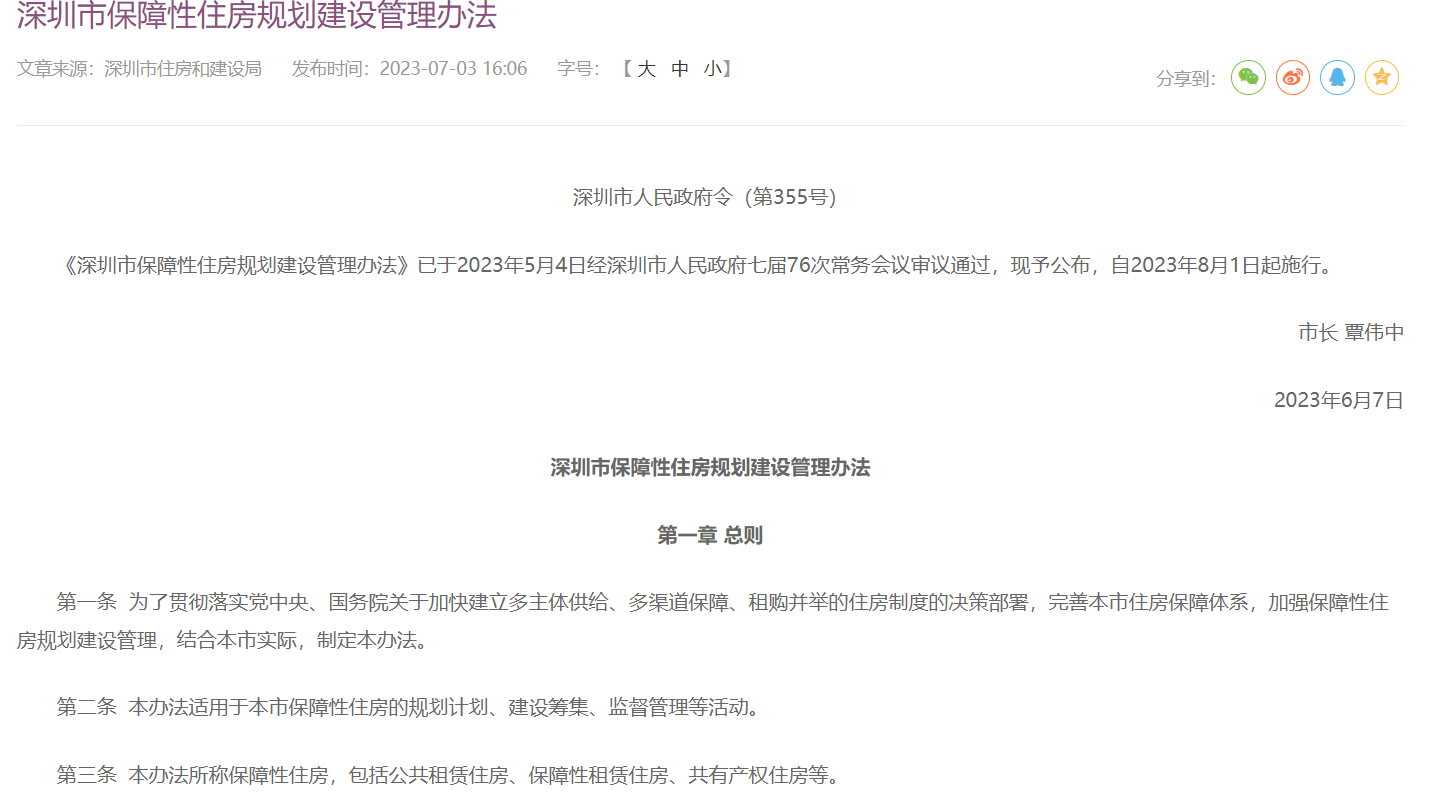Click the bold centered heading 深圳市保障性住房规划建设管理办法

pos(710,468)
